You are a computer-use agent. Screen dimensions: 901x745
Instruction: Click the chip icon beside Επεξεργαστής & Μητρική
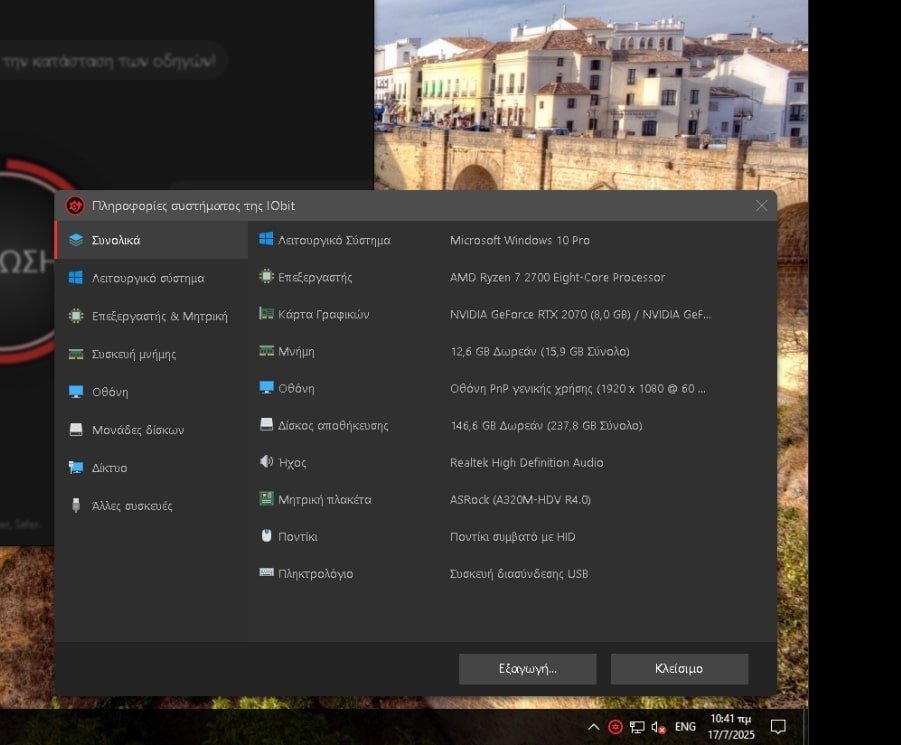click(x=76, y=316)
